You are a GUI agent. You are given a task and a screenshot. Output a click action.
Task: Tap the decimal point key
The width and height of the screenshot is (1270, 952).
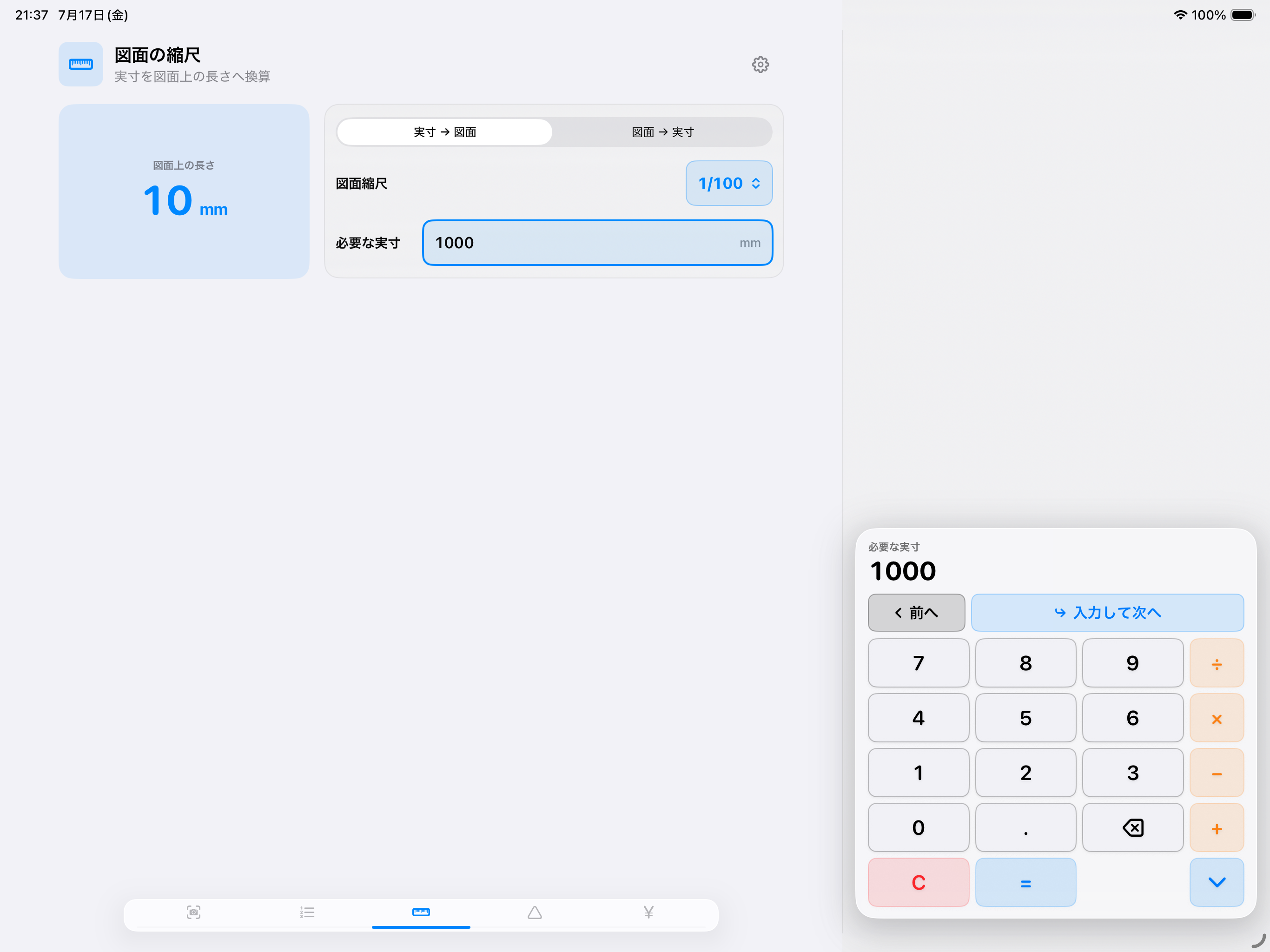(x=1025, y=827)
